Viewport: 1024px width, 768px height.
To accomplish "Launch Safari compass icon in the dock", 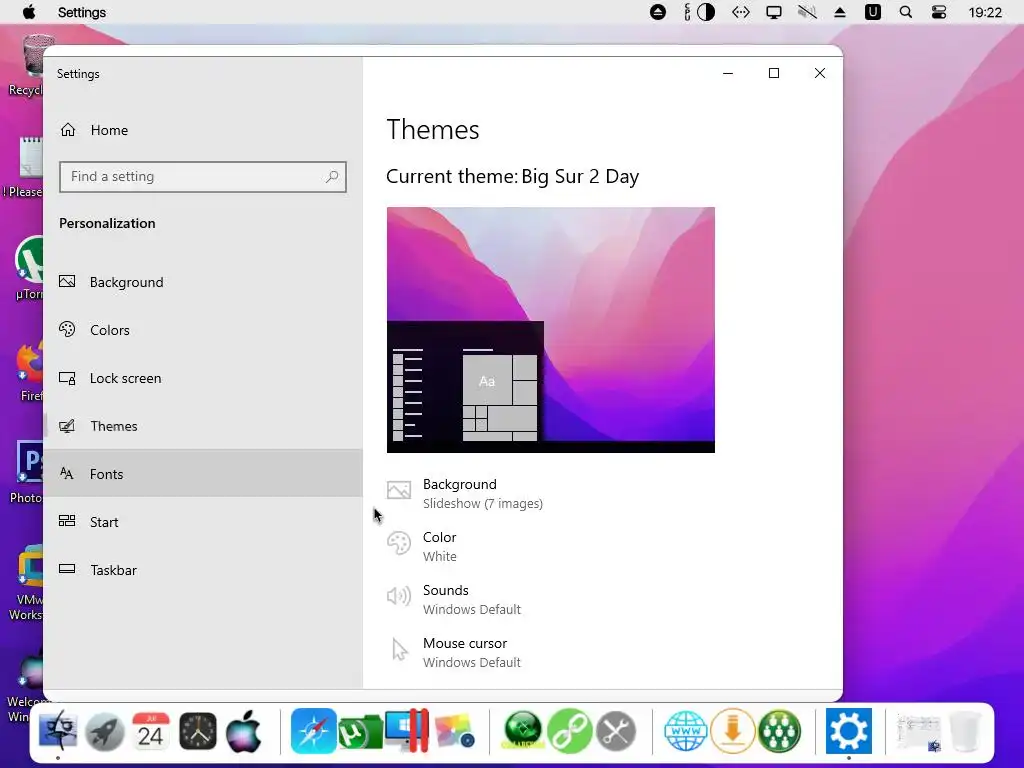I will click(x=313, y=731).
